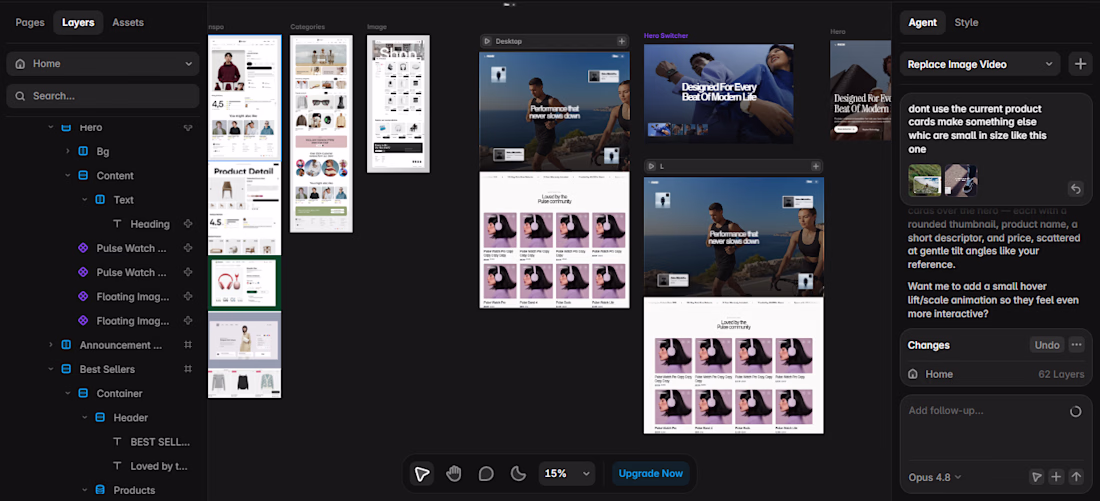Select the Hero Switcher canvas preview

(x=718, y=94)
